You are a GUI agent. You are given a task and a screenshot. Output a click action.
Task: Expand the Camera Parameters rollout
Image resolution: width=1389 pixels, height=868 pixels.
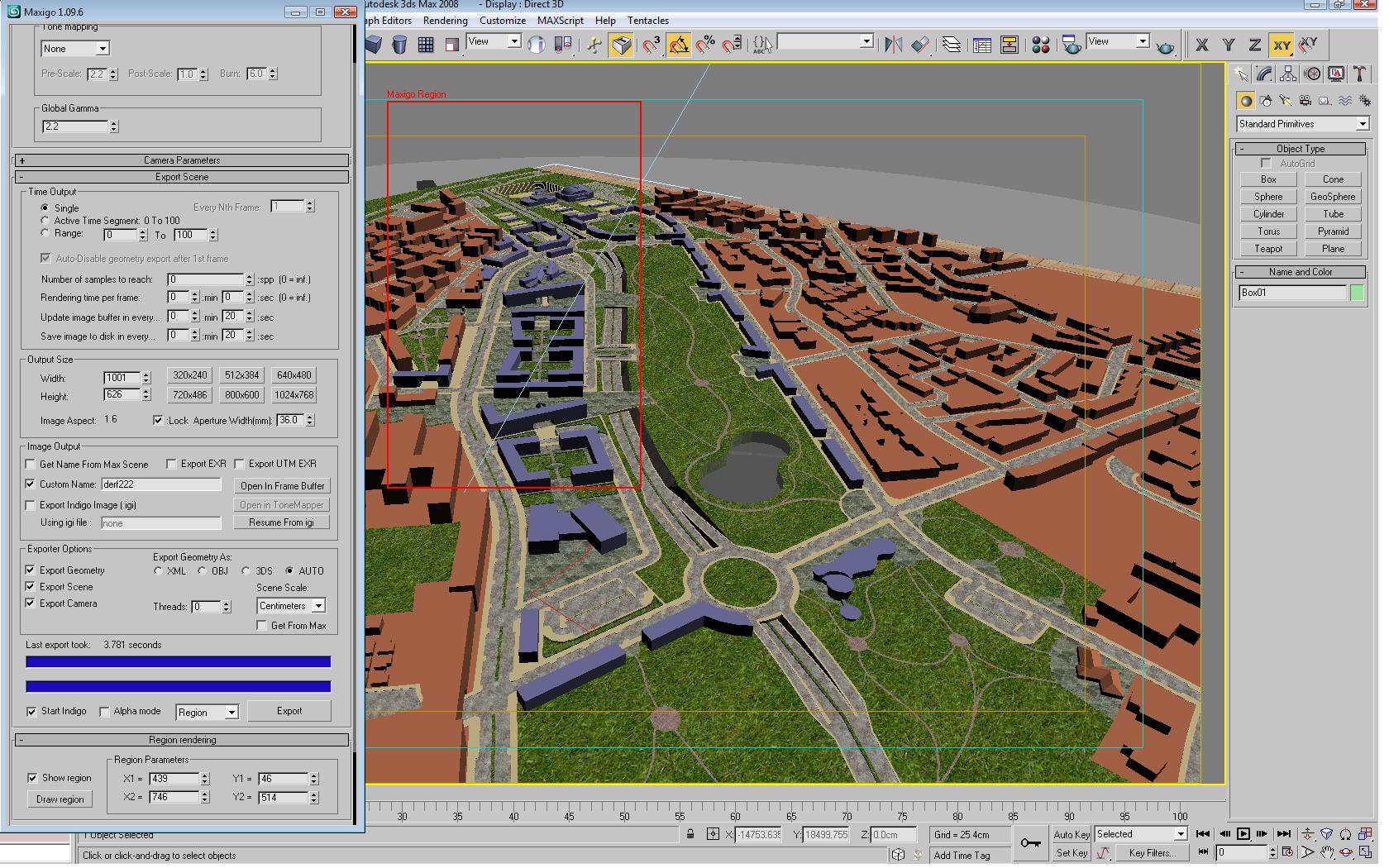coord(182,160)
